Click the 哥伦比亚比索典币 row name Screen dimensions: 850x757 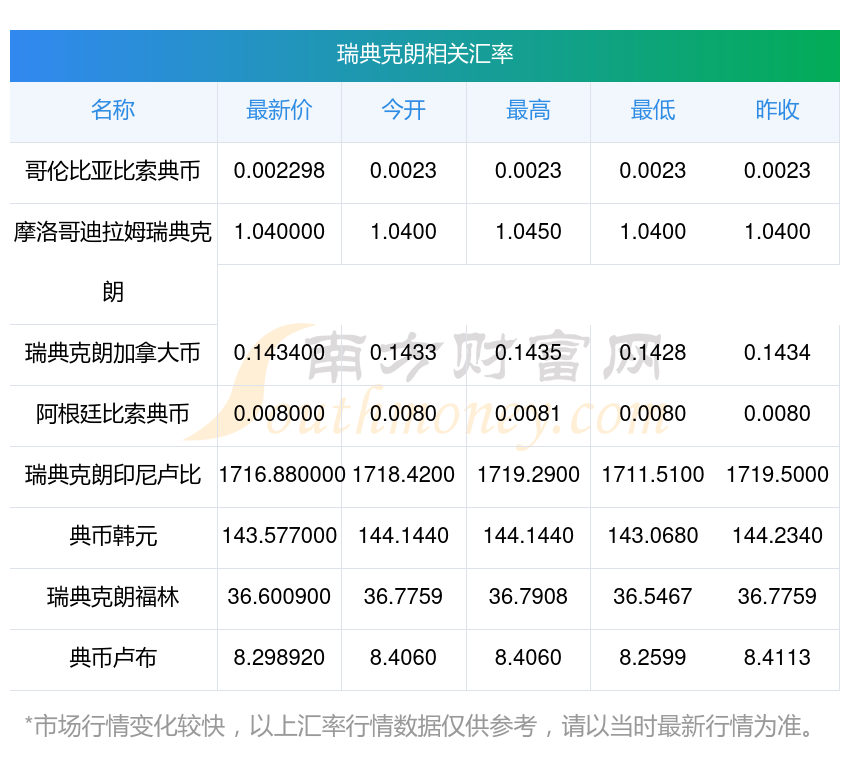113,171
